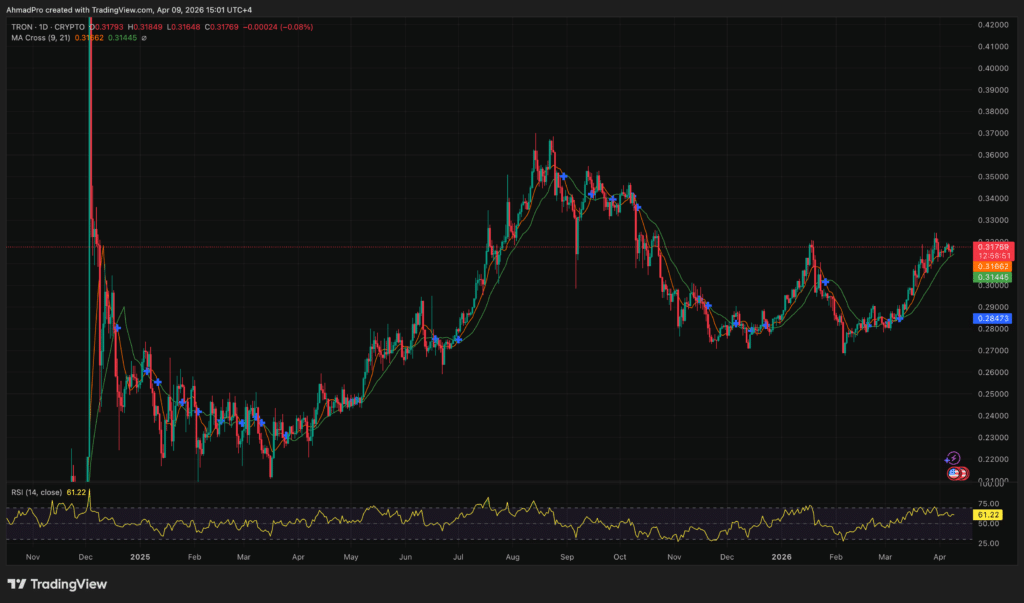Viewport: 1024px width, 603px height.
Task: Select the TRON · 1D · CRYPTO legend title
Action: click(48, 27)
